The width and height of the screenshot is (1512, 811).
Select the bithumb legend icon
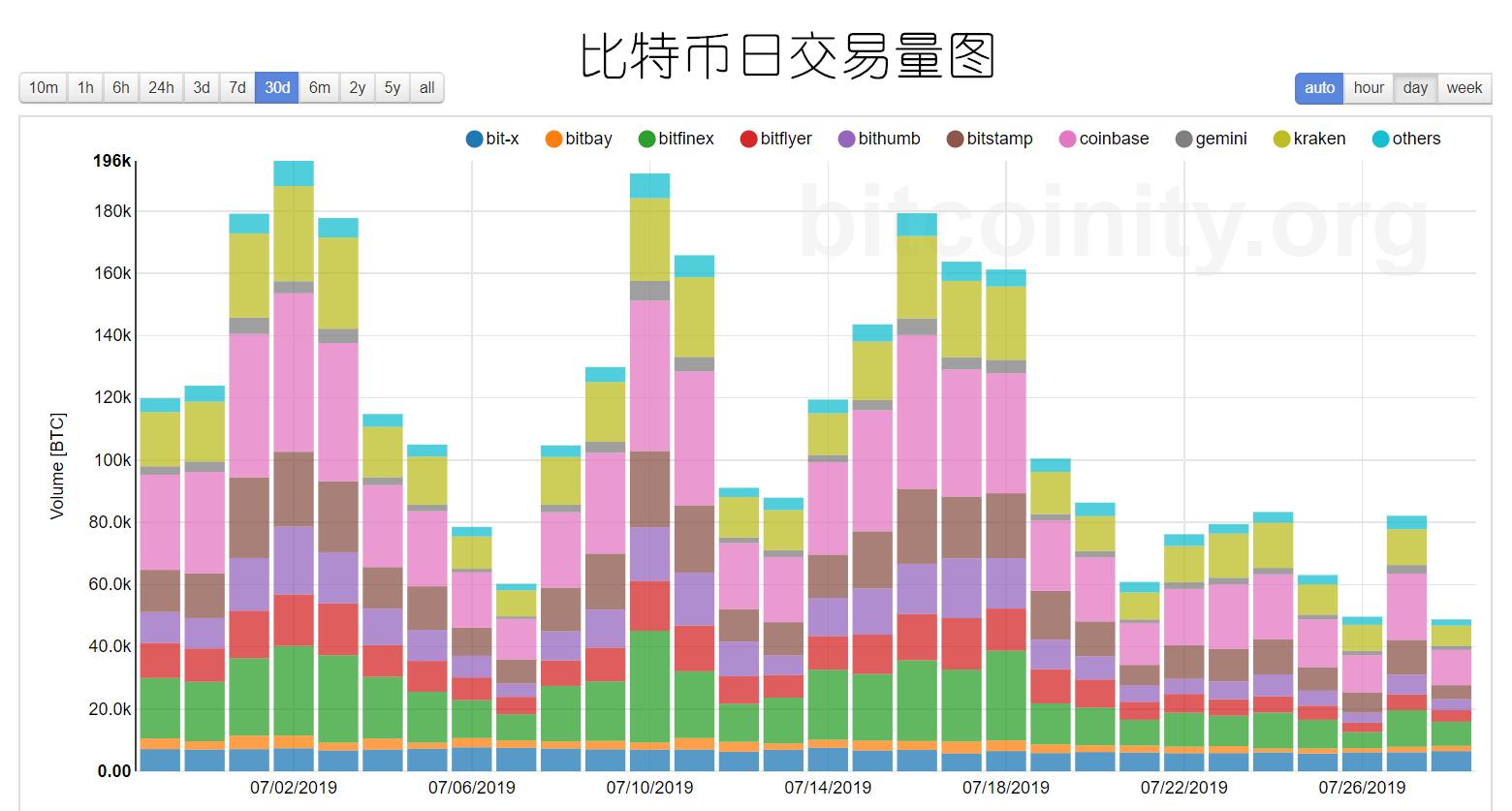coord(846,139)
